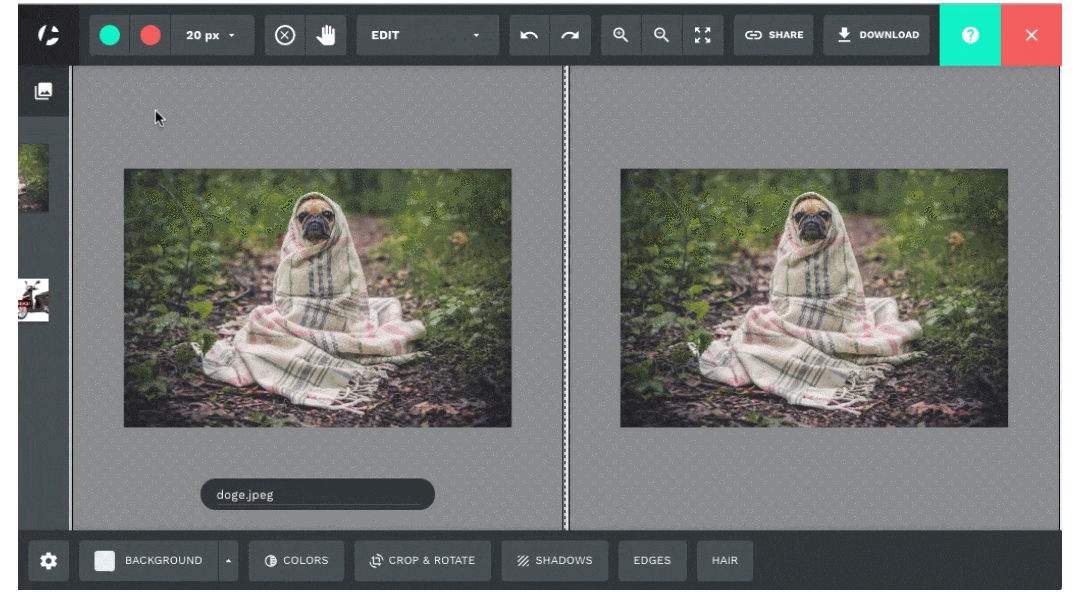1082x592 pixels.
Task: Open settings with the gear icon
Action: [48, 561]
